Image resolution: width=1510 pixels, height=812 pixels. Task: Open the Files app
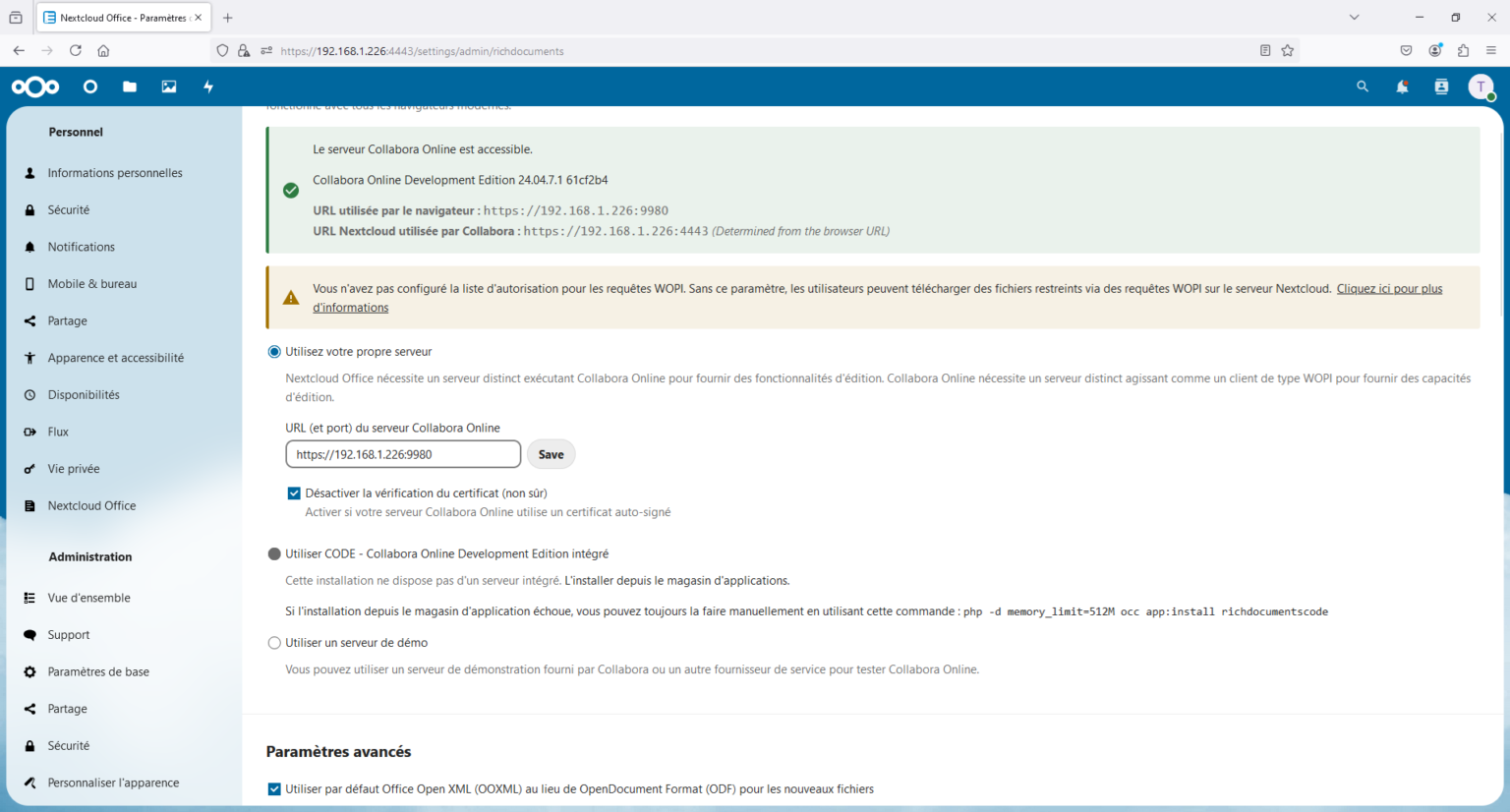pos(129,87)
